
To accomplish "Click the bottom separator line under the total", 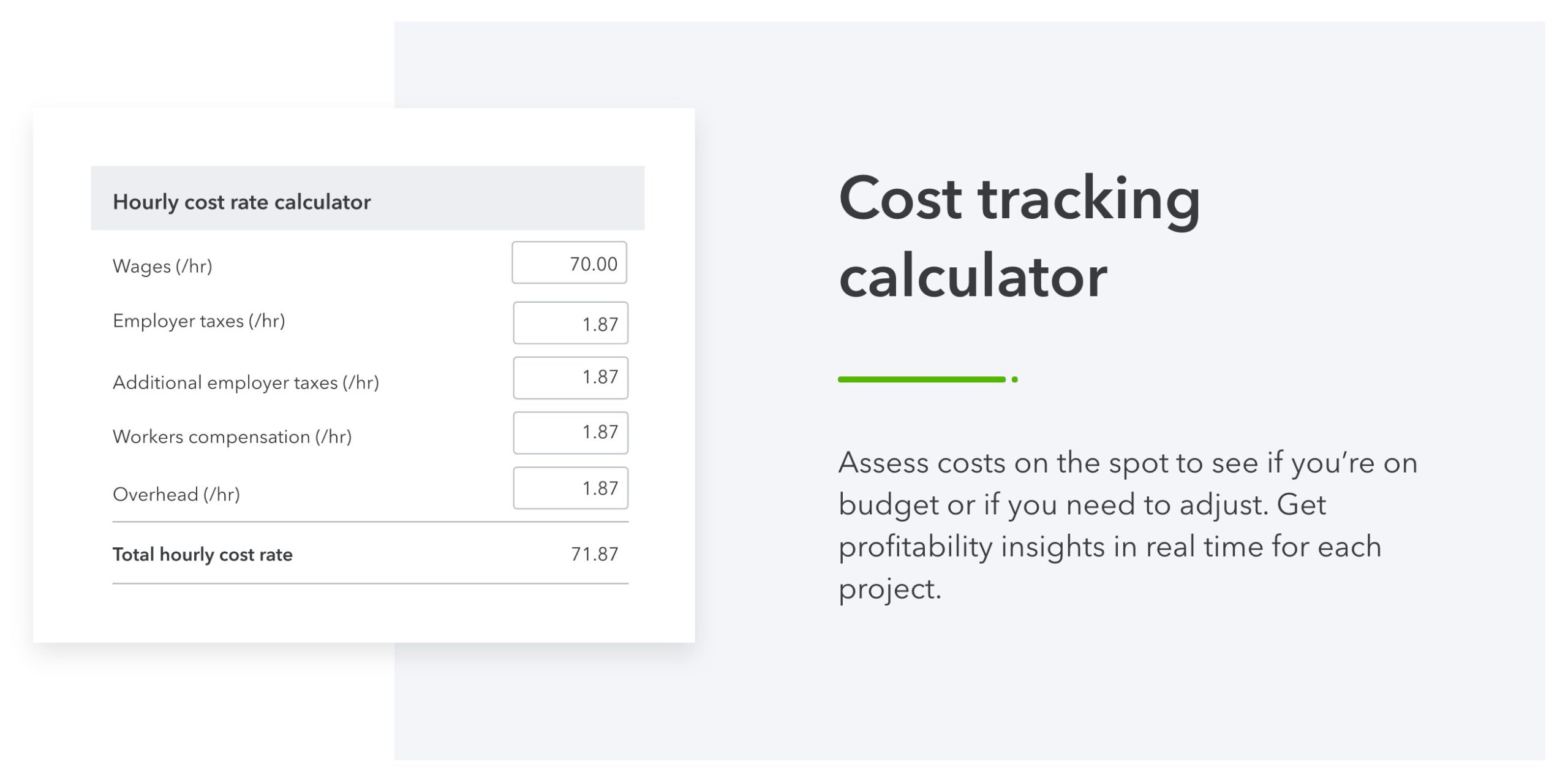I will [370, 583].
